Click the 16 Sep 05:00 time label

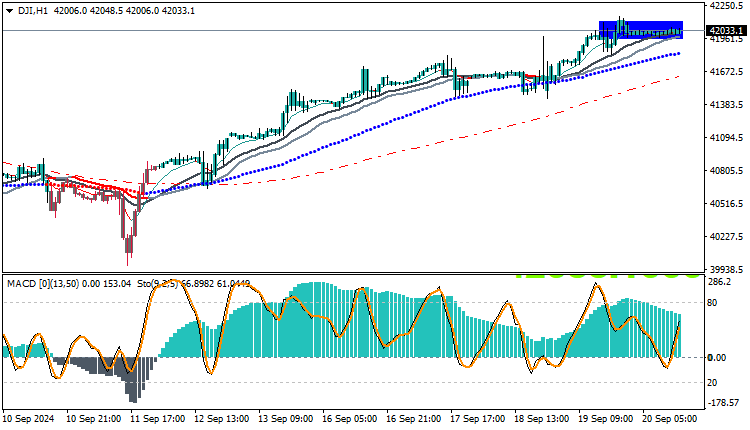pyautogui.click(x=350, y=419)
